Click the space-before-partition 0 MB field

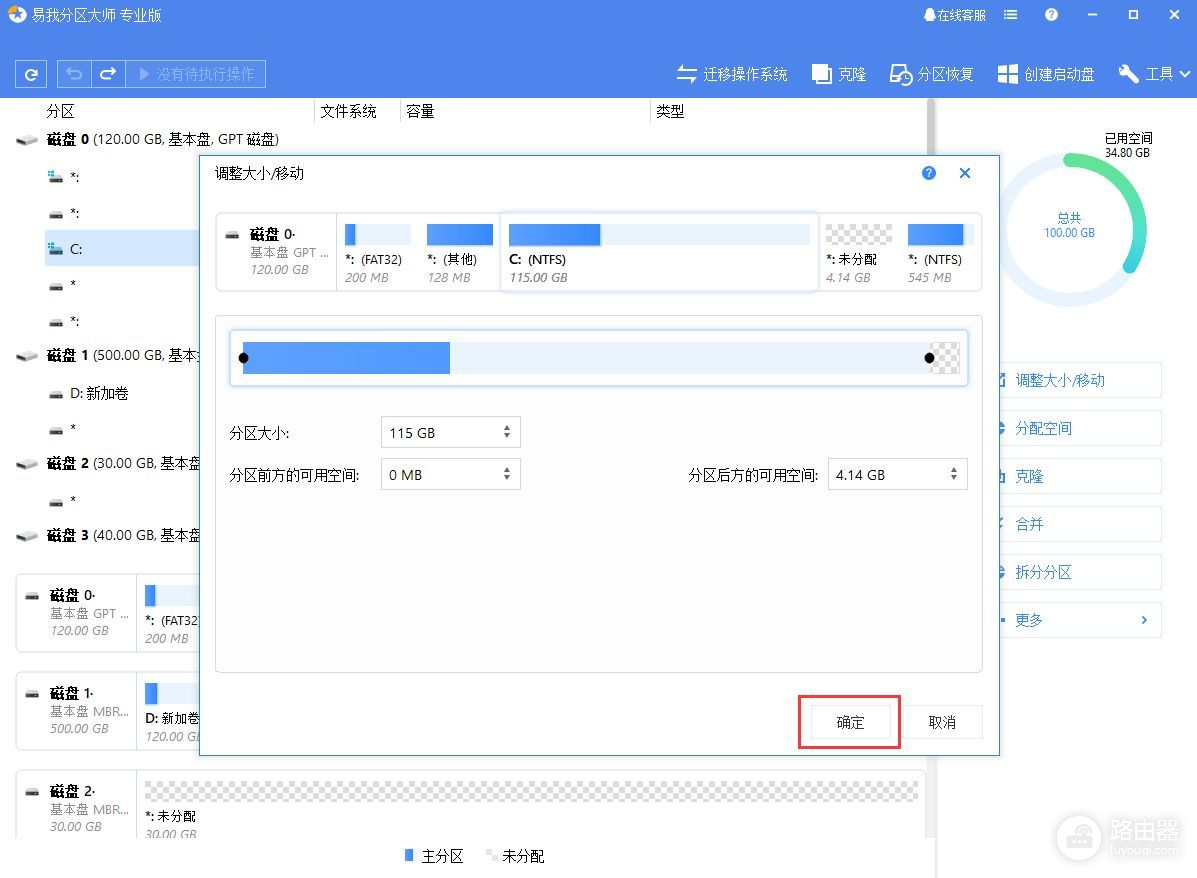(440, 475)
